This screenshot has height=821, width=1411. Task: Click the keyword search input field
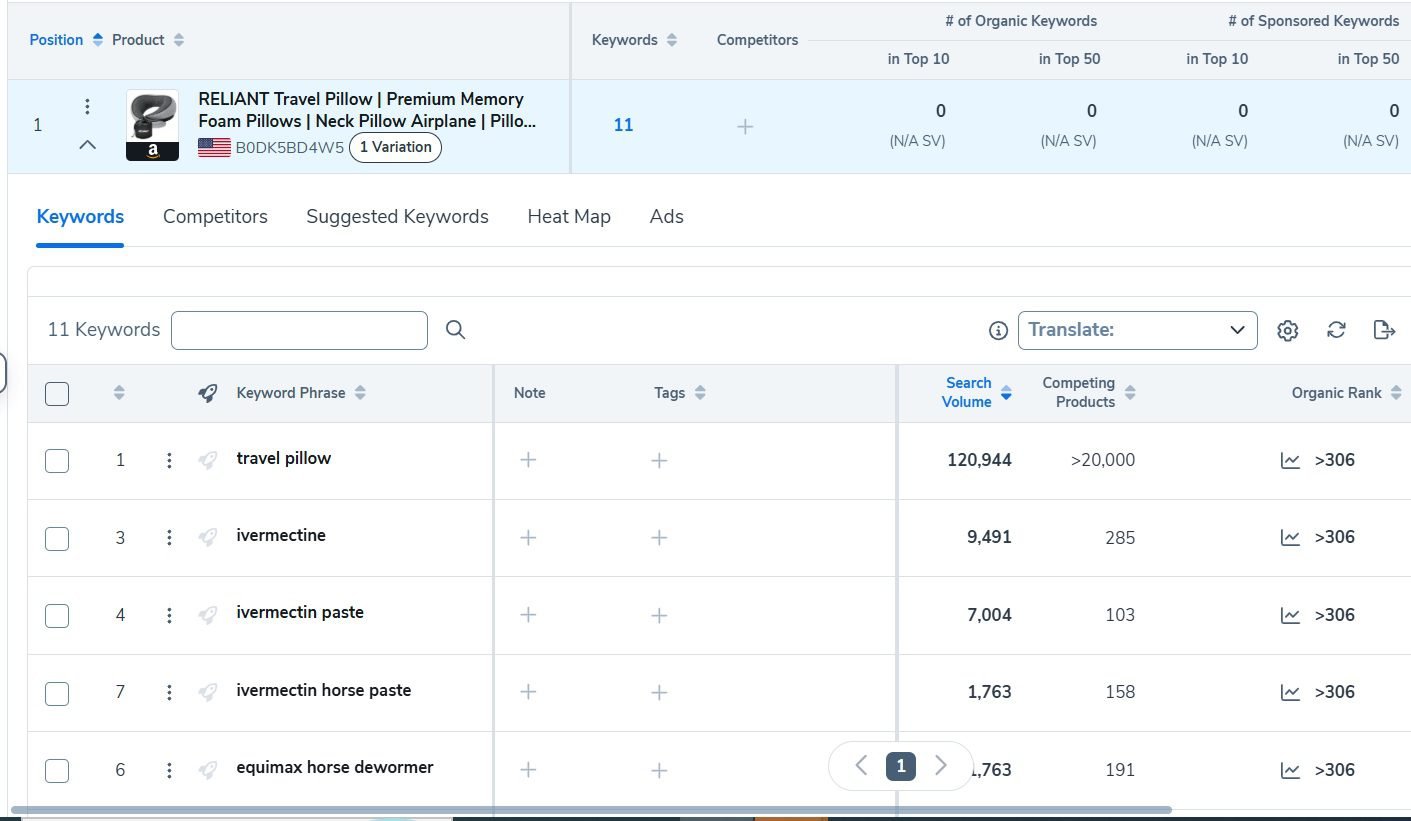(299, 330)
